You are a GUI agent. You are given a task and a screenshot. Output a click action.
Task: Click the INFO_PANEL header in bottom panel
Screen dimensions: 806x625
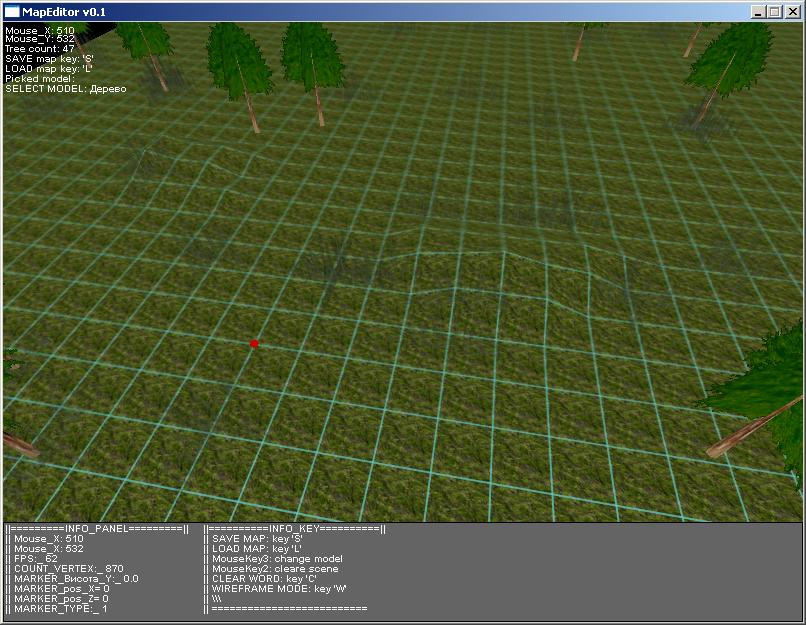click(97, 528)
